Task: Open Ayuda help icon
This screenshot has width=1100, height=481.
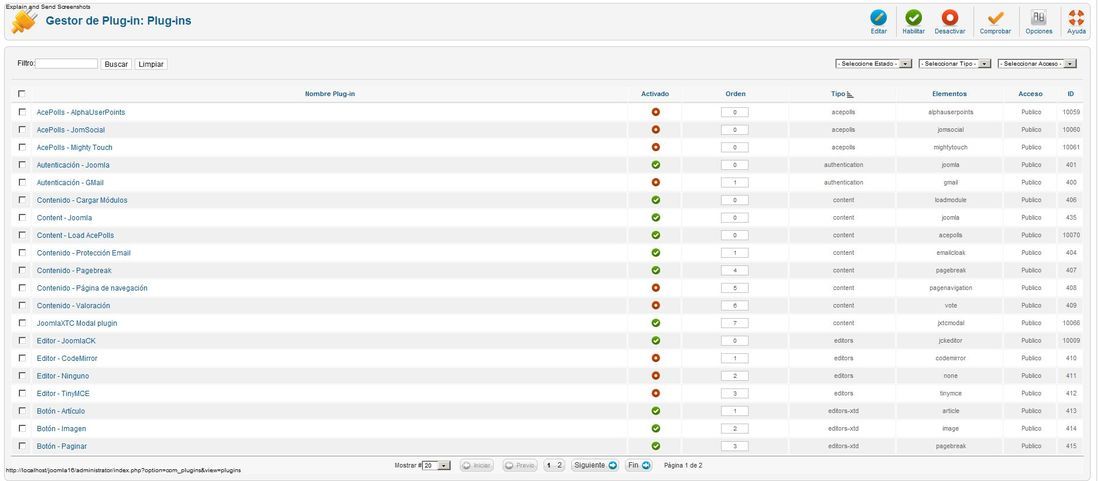Action: tap(1076, 18)
